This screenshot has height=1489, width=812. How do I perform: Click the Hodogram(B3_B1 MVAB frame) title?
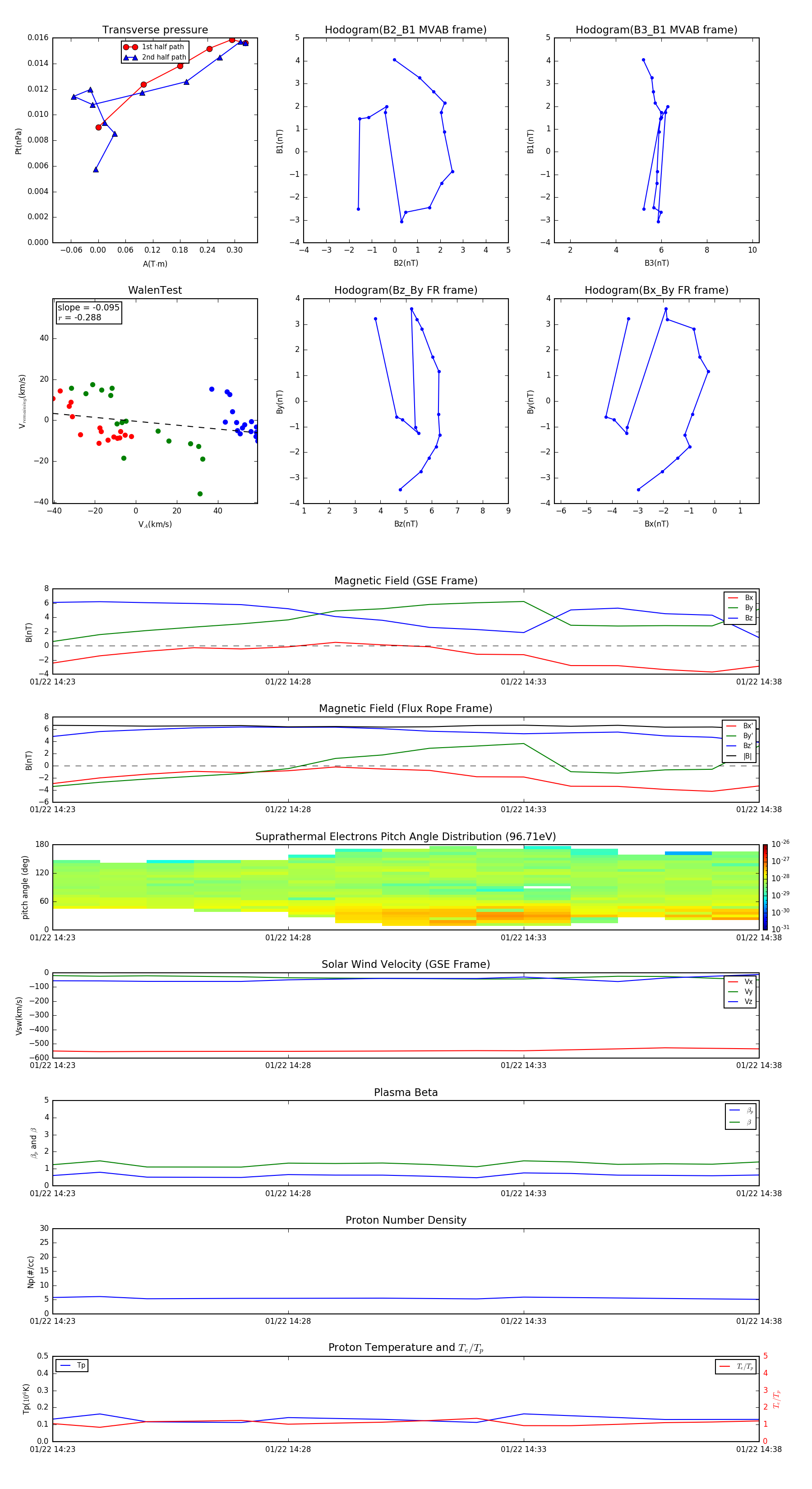[x=656, y=30]
